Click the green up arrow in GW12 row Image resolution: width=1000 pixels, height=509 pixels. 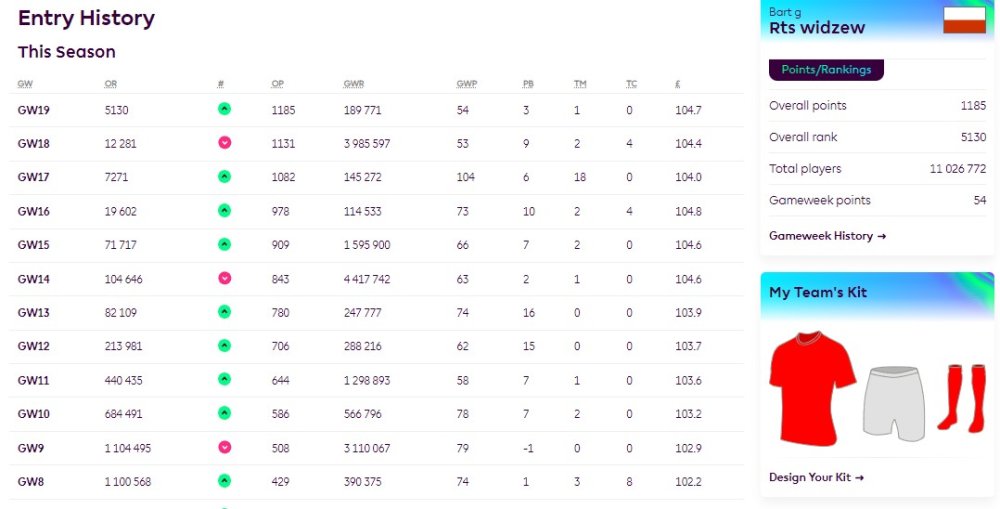point(224,345)
